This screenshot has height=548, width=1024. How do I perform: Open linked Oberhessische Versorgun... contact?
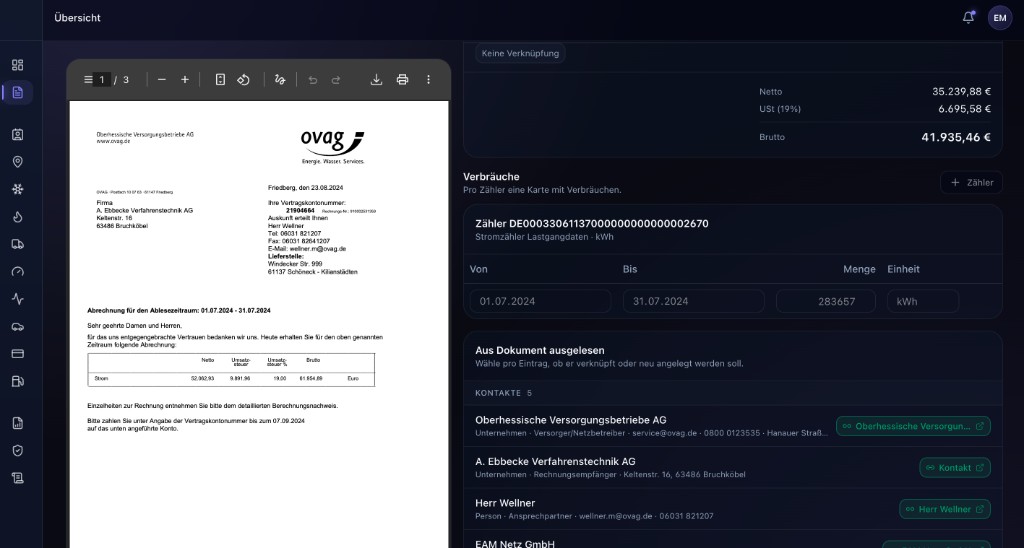(x=913, y=426)
